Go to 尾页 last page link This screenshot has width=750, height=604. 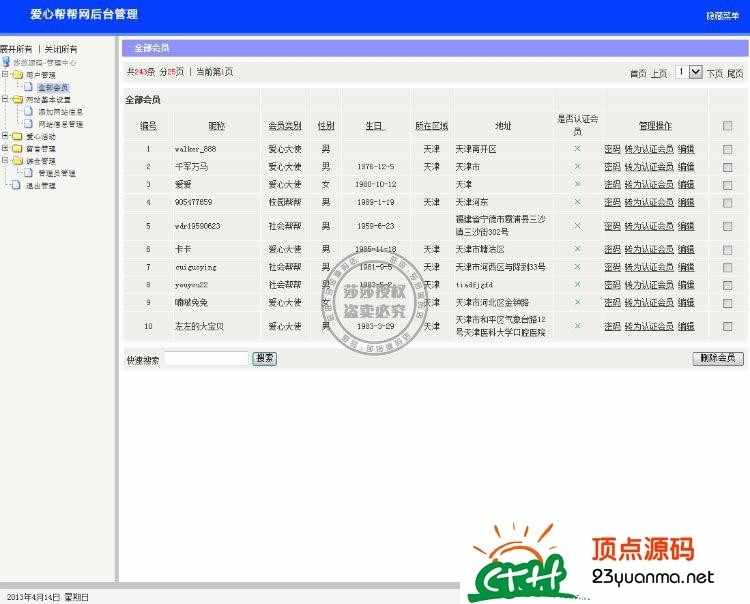tap(735, 73)
